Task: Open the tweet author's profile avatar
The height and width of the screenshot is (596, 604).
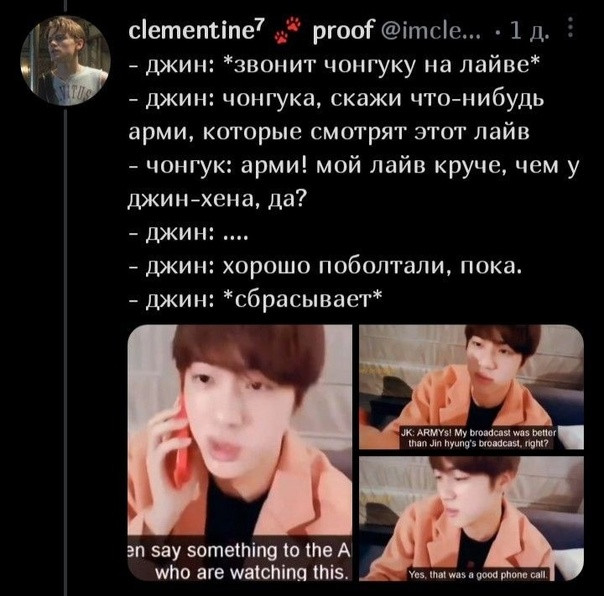Action: click(65, 60)
